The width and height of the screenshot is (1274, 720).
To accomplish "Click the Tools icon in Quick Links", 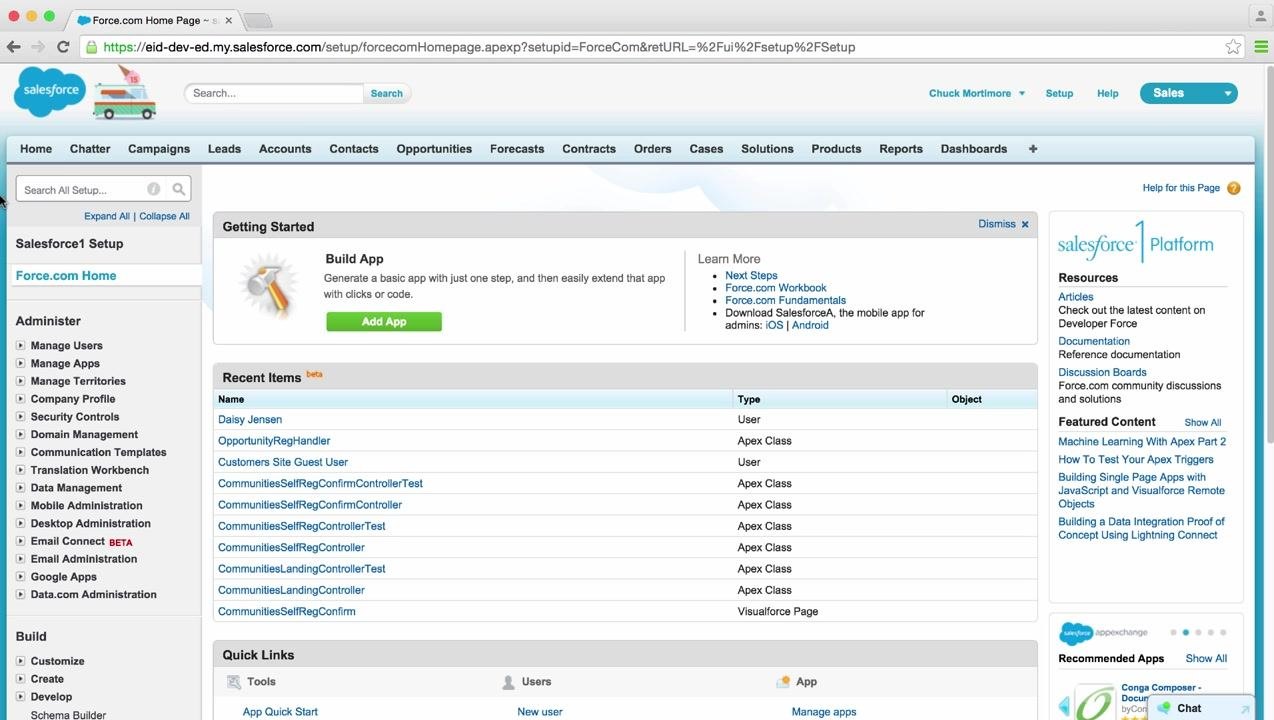I will [234, 682].
